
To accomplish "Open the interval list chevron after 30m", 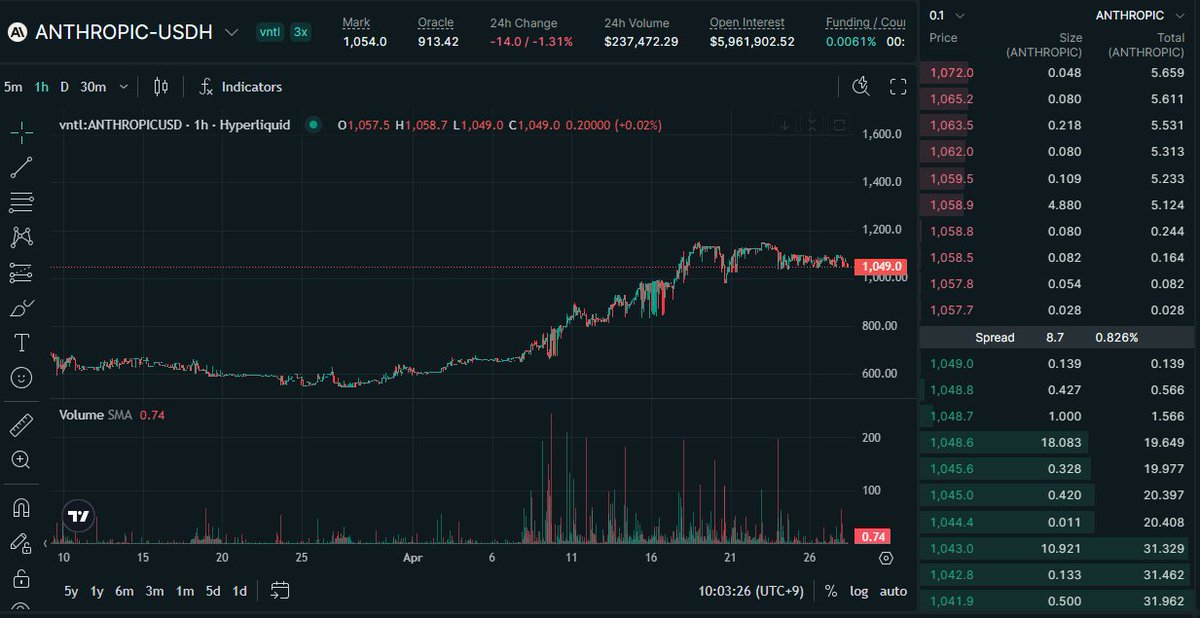I will click(123, 87).
